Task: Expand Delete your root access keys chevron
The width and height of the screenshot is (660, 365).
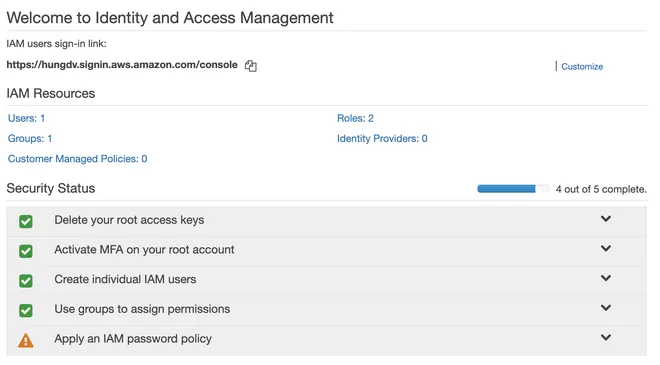Action: [606, 218]
